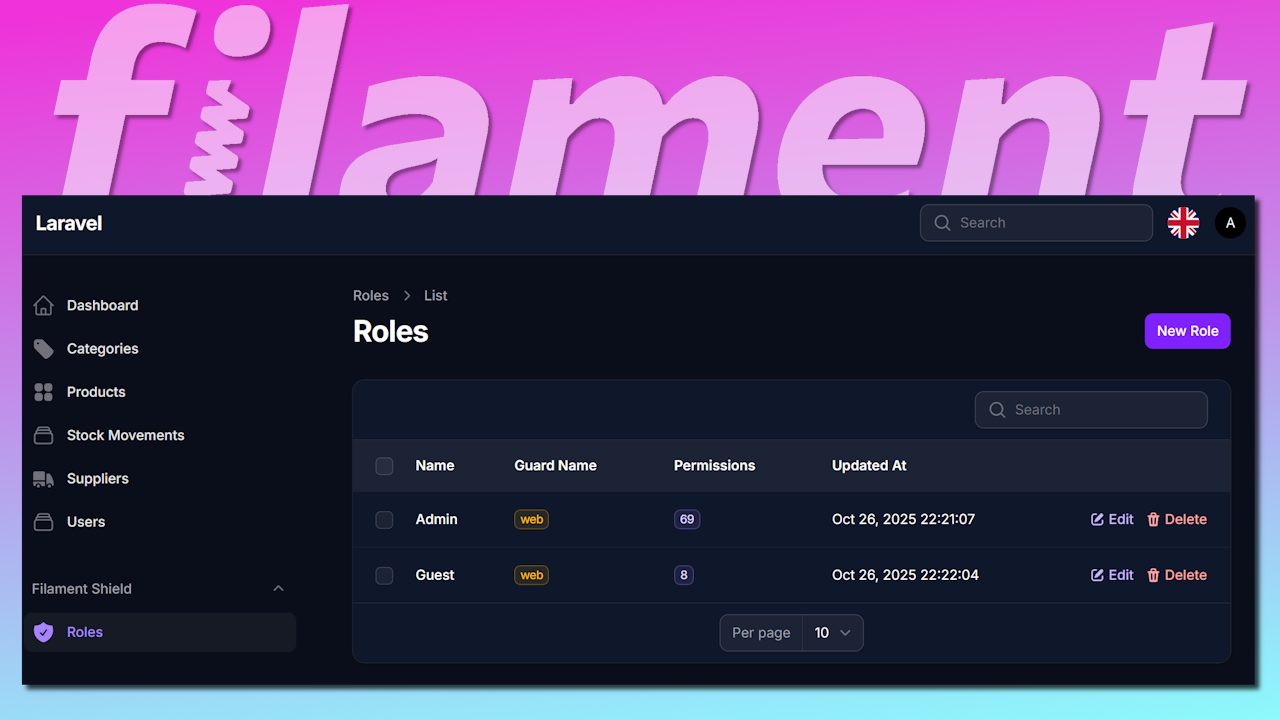This screenshot has height=720, width=1280.
Task: Collapse the Filament Shield group
Action: coord(279,589)
